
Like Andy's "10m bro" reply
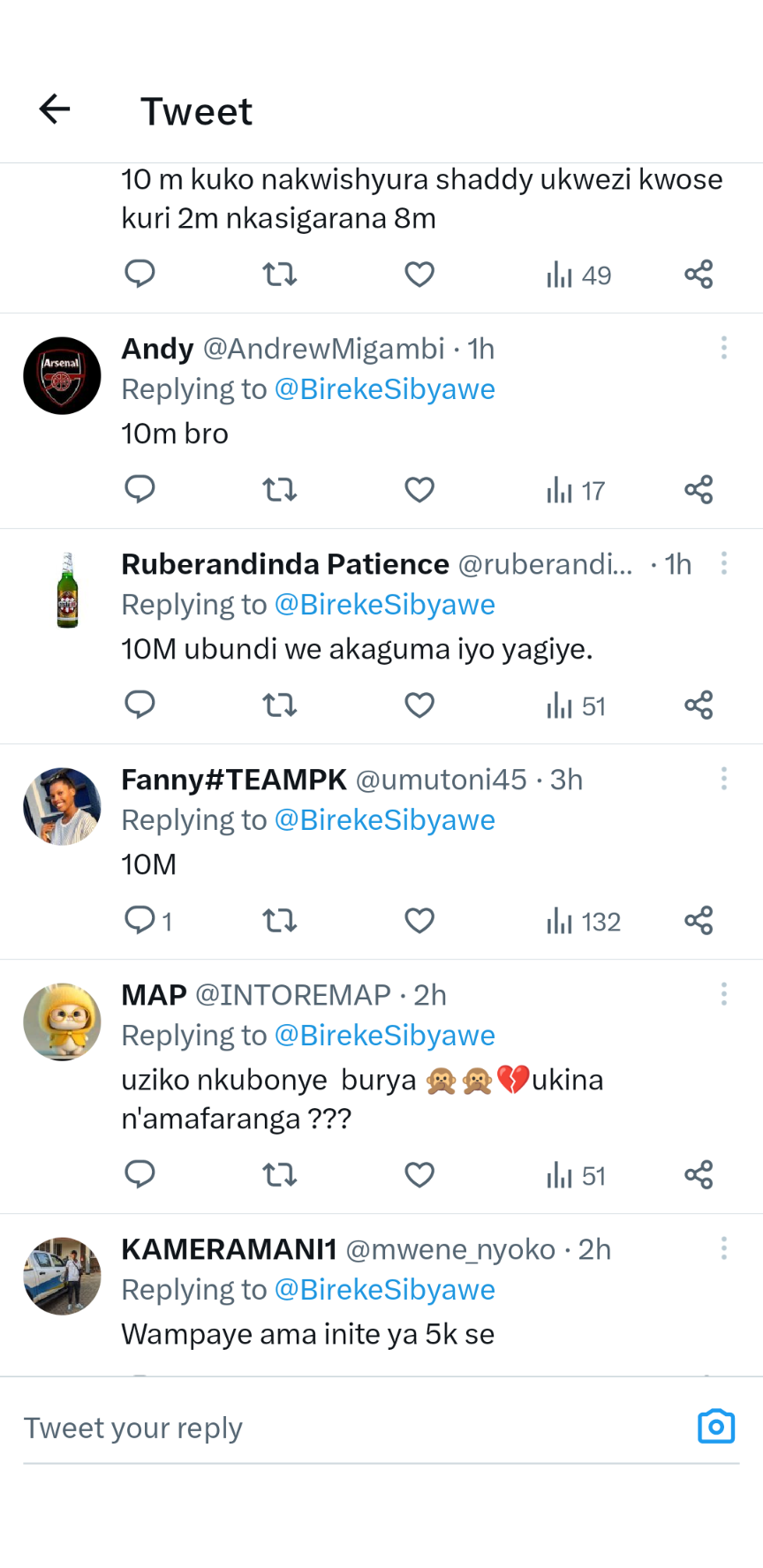[419, 490]
